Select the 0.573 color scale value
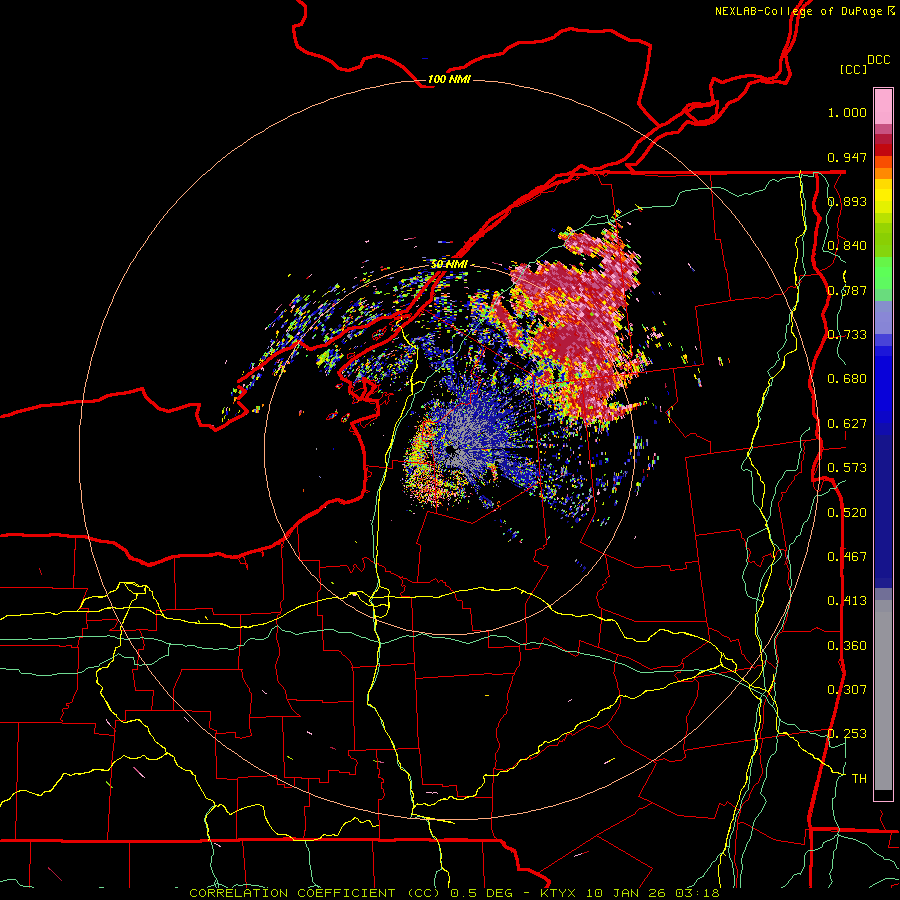Screen dimensions: 900x900 pos(847,468)
